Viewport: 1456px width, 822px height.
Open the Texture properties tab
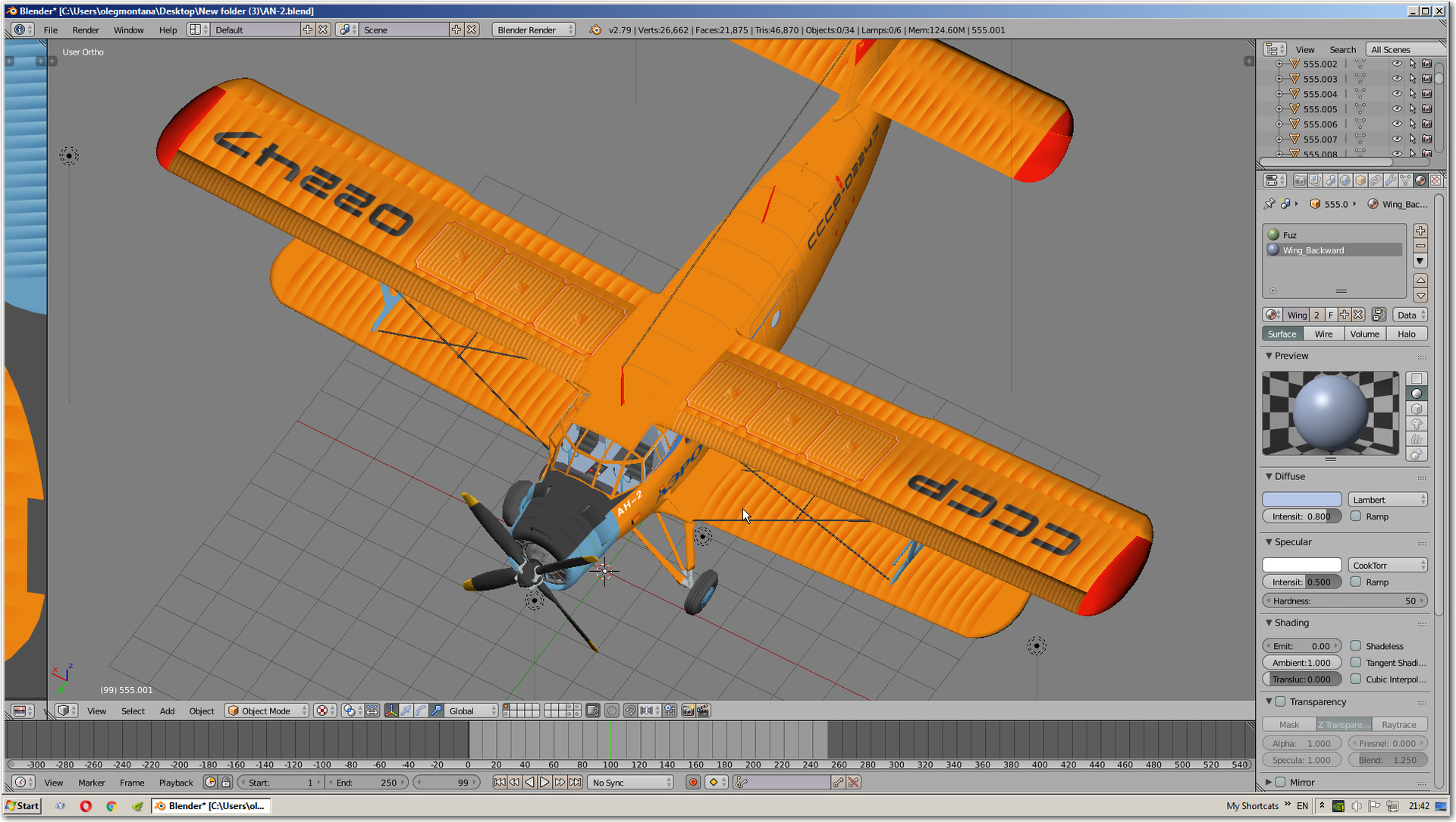1436,180
